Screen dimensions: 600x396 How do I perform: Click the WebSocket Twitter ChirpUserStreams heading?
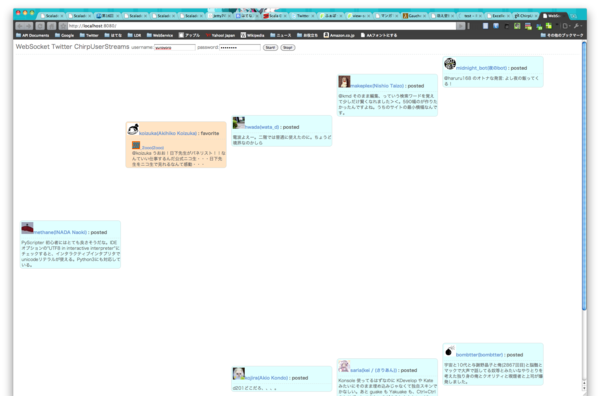[x=72, y=47]
